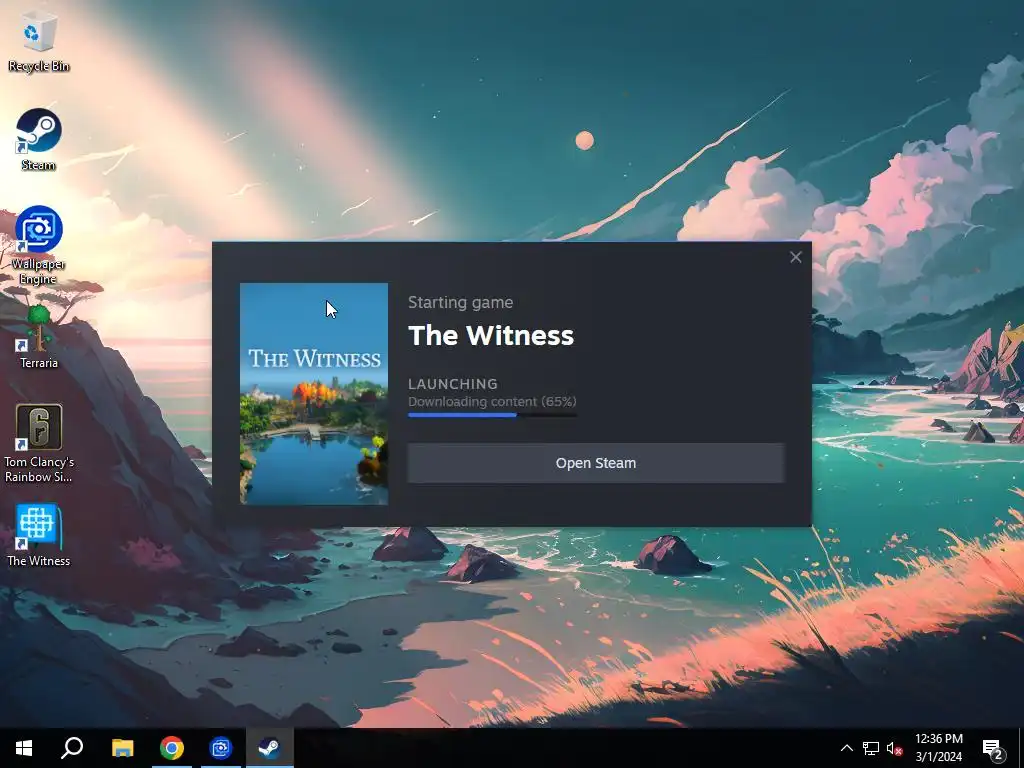
Task: Select the Wallpaper Engine desktop shortcut
Action: (x=39, y=245)
